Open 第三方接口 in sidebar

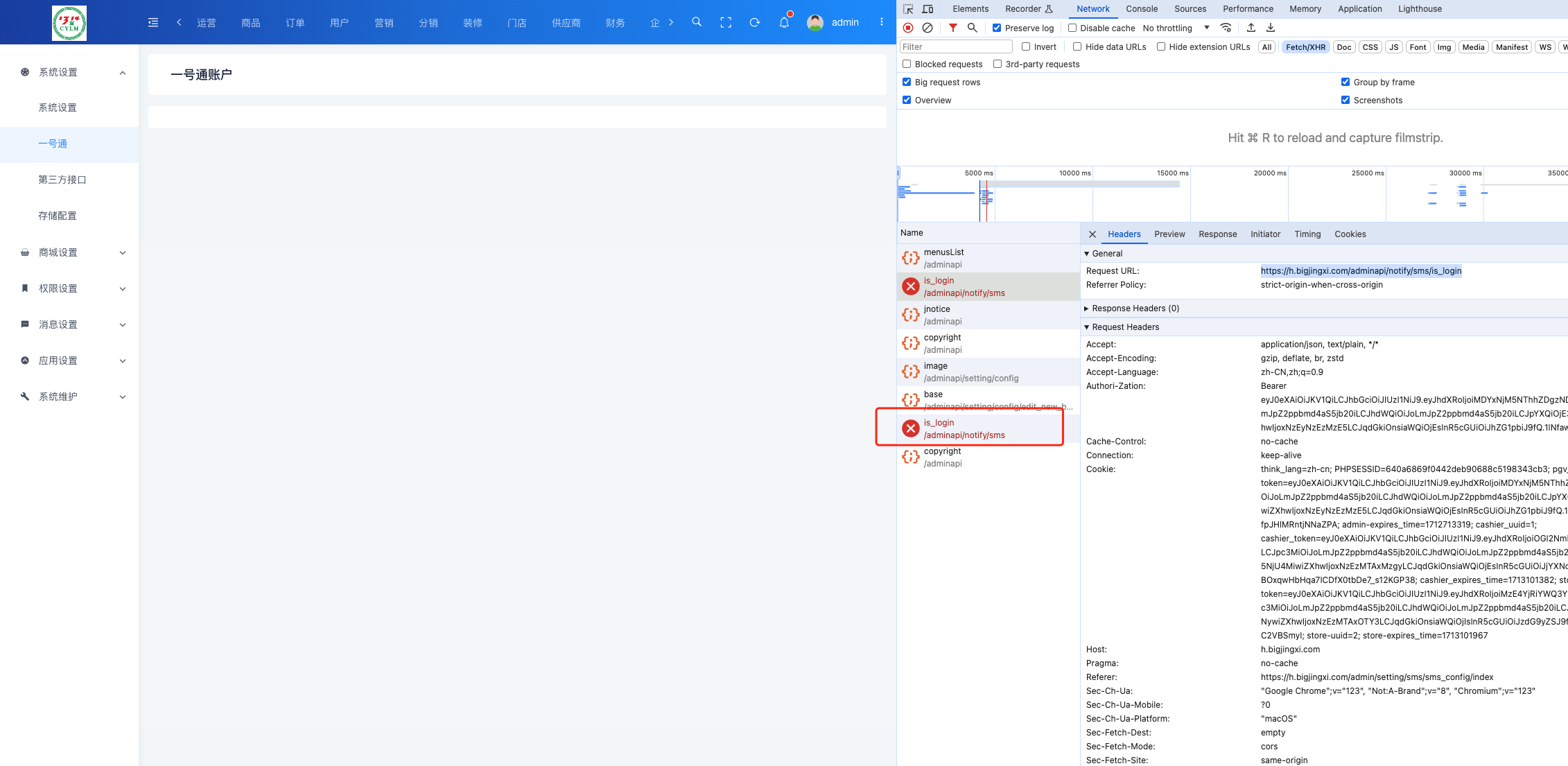tap(62, 180)
